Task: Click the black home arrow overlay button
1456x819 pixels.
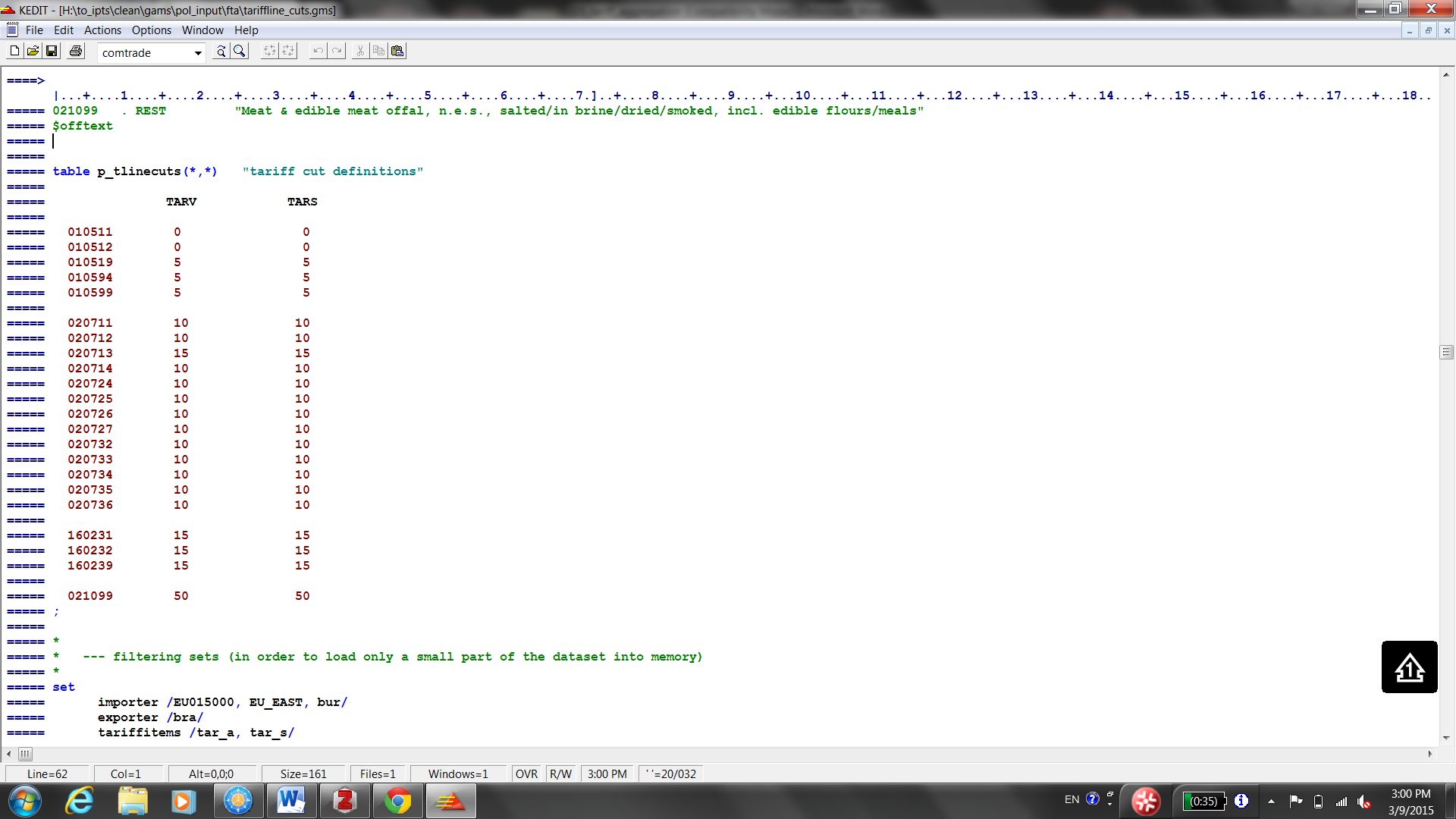Action: (1409, 667)
